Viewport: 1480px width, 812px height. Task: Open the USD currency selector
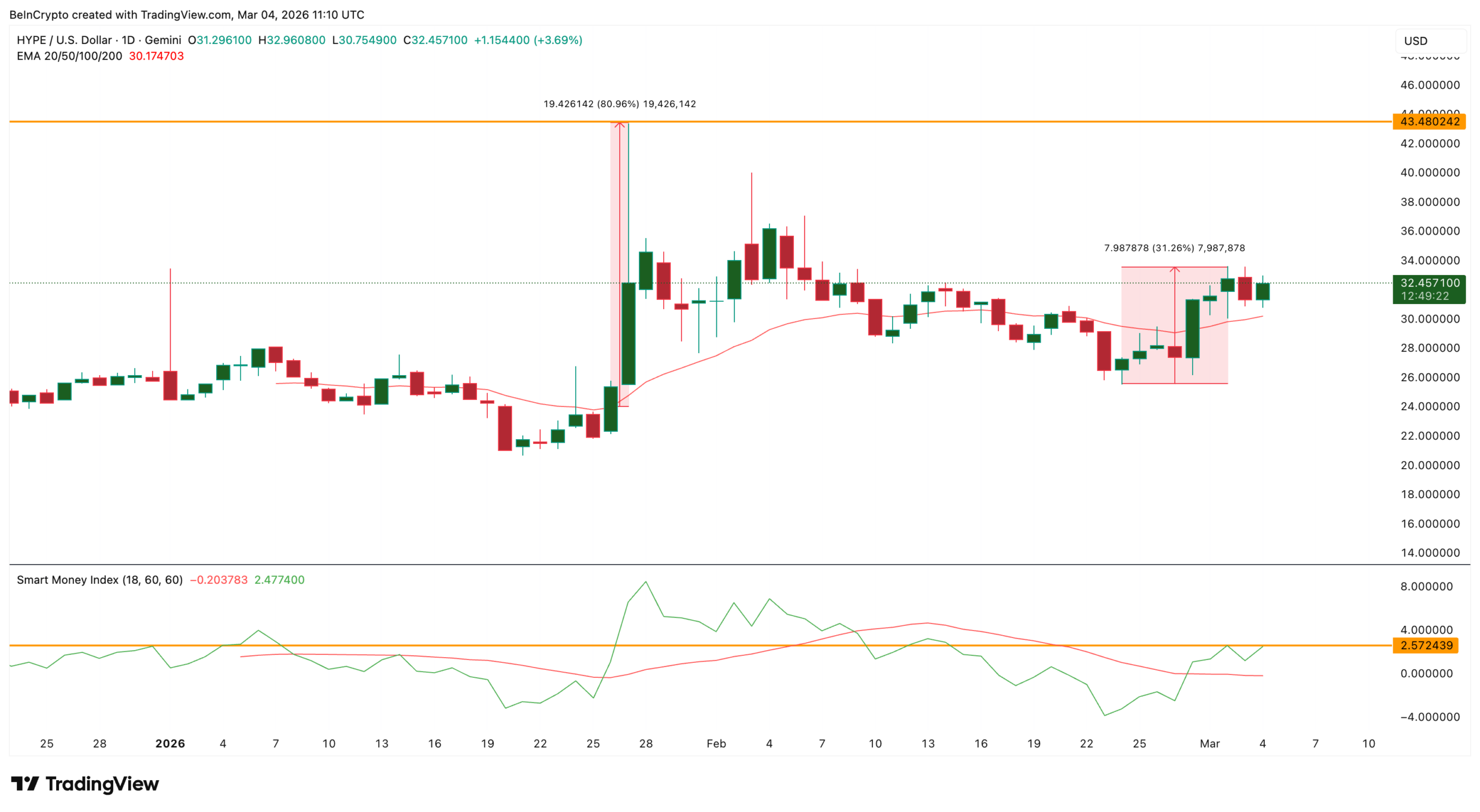coord(1428,41)
